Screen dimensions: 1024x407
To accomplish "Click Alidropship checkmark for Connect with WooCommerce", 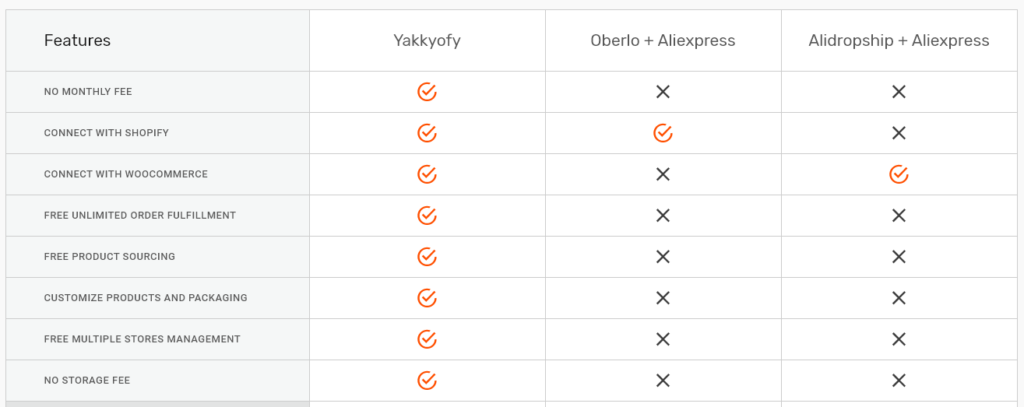I will (899, 174).
